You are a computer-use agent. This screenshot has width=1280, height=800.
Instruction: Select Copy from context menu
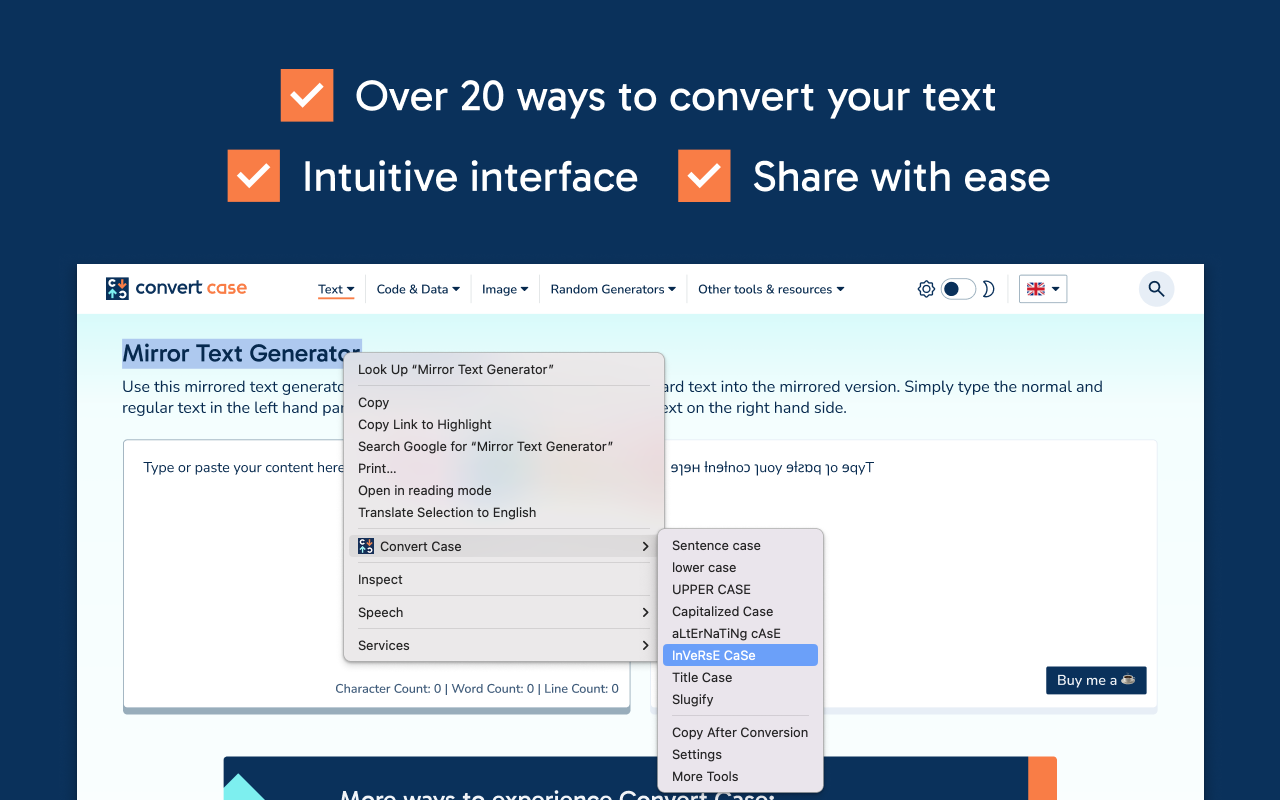(504, 402)
